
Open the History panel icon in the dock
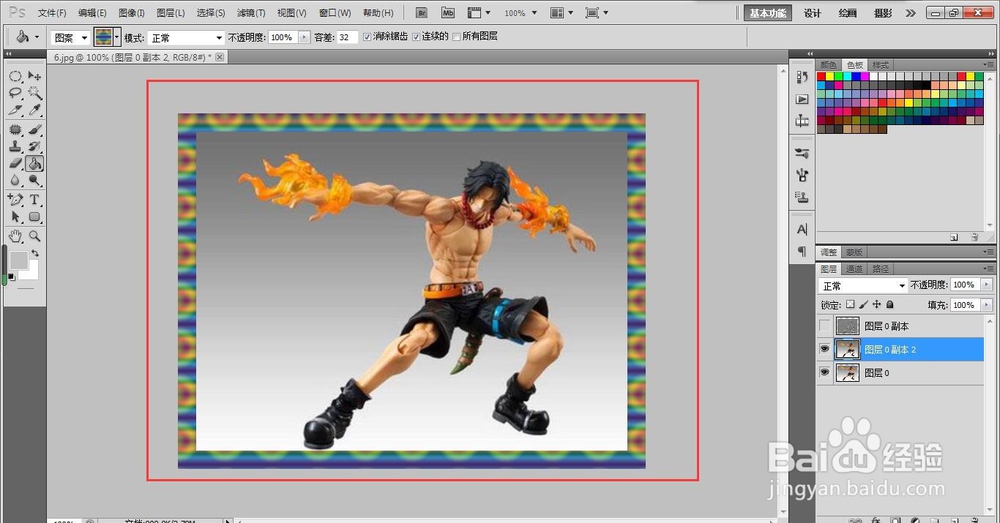(802, 77)
